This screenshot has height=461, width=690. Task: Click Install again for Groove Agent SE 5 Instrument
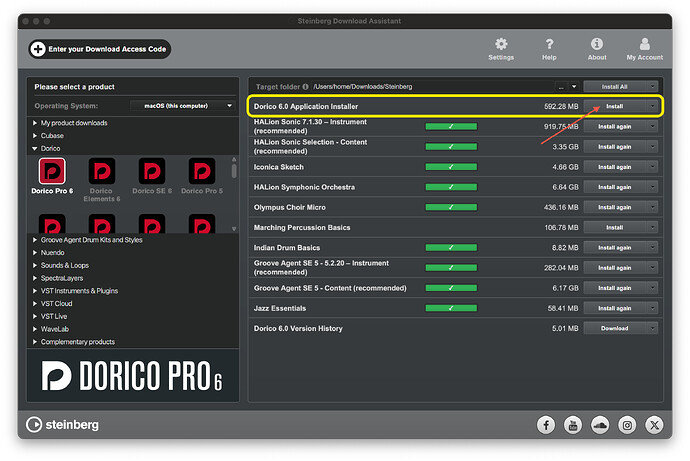pos(614,267)
